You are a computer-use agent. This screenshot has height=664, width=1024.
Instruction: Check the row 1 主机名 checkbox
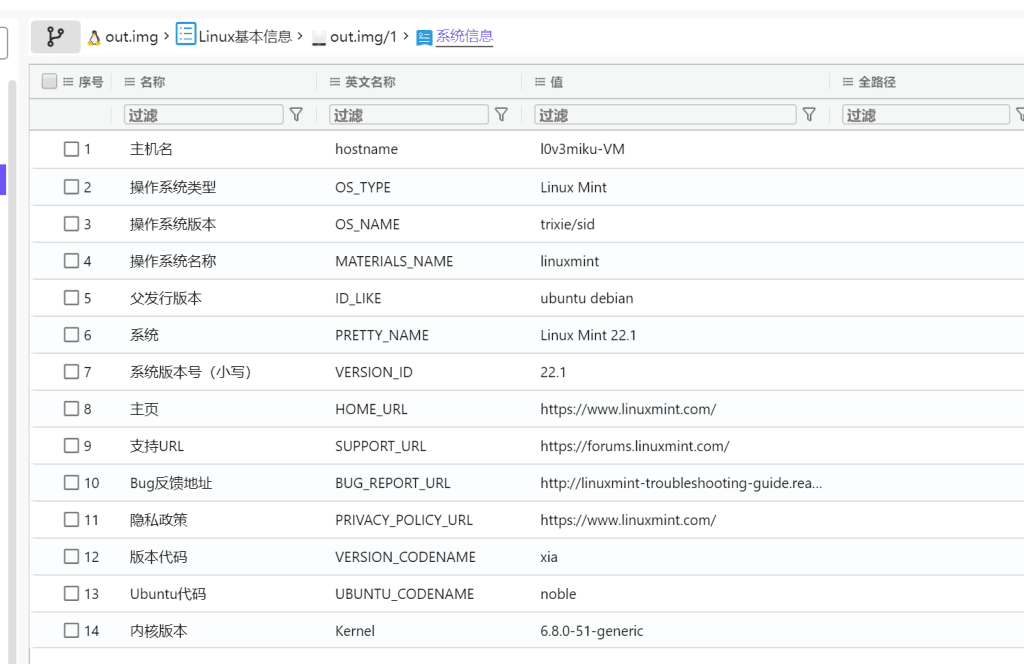[71, 149]
